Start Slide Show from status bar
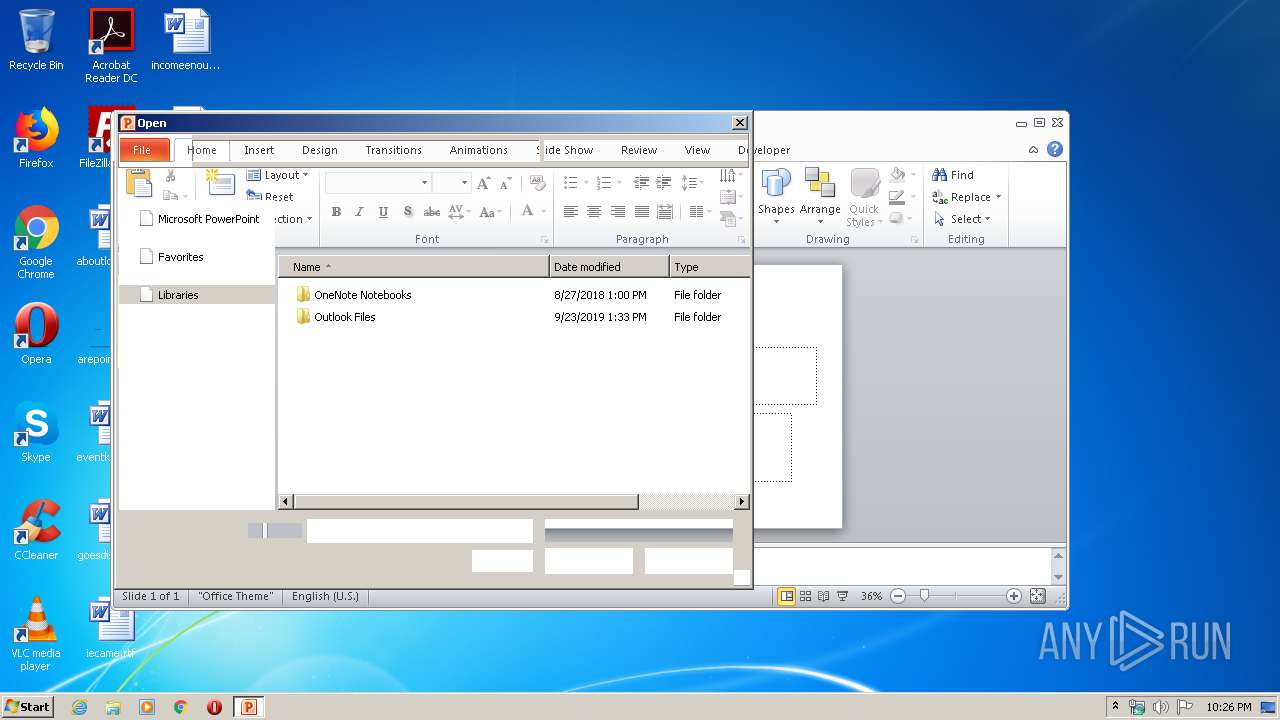This screenshot has width=1280, height=720. tap(843, 596)
